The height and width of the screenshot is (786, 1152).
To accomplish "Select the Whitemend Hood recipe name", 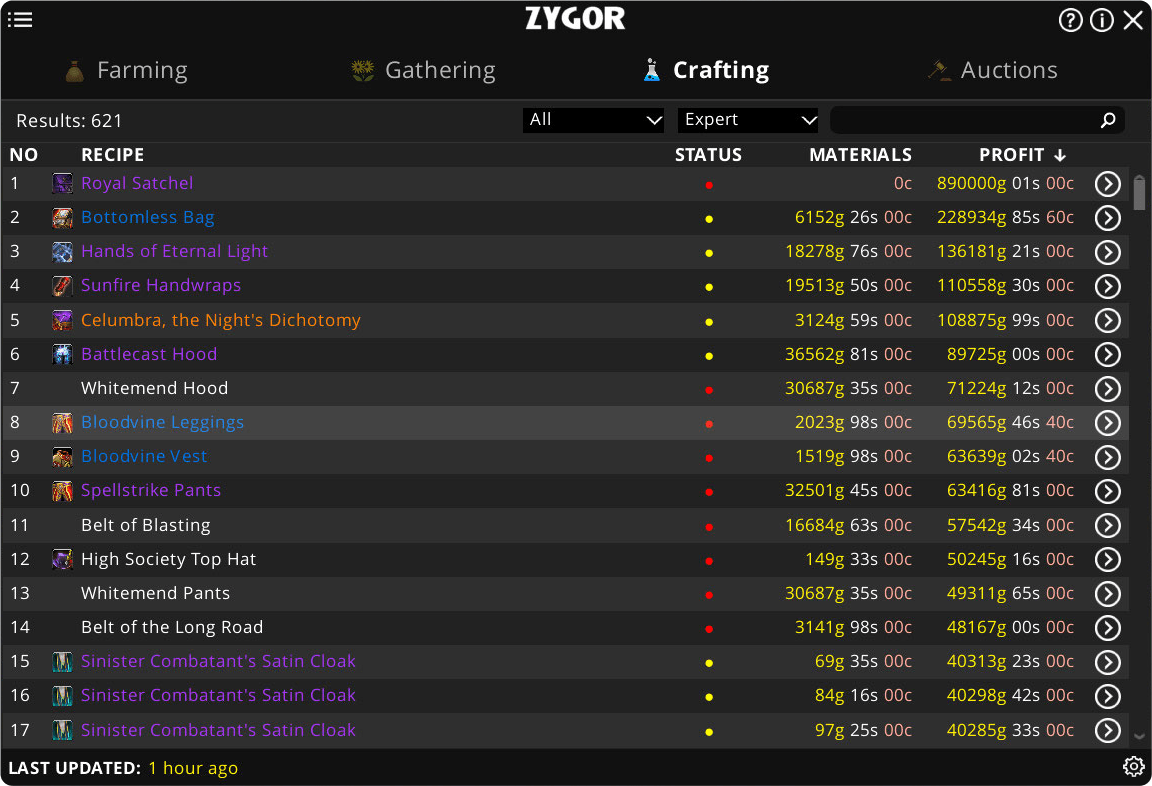I will [154, 388].
